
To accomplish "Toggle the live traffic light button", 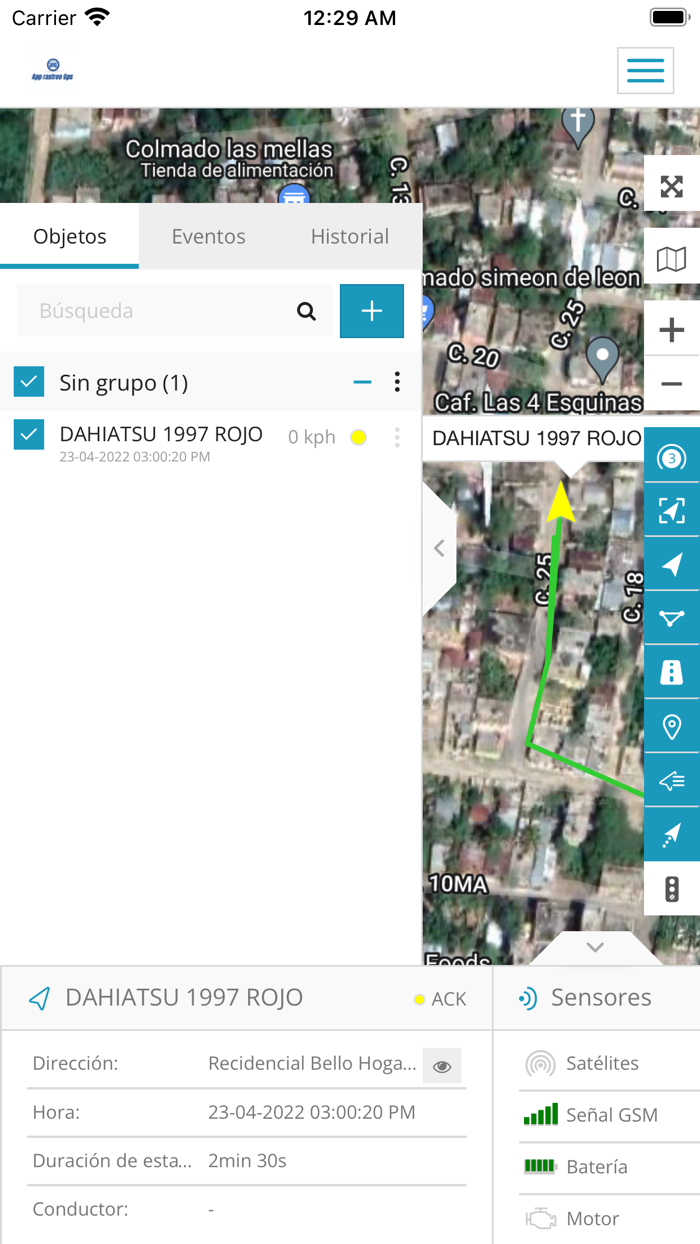I will 672,888.
